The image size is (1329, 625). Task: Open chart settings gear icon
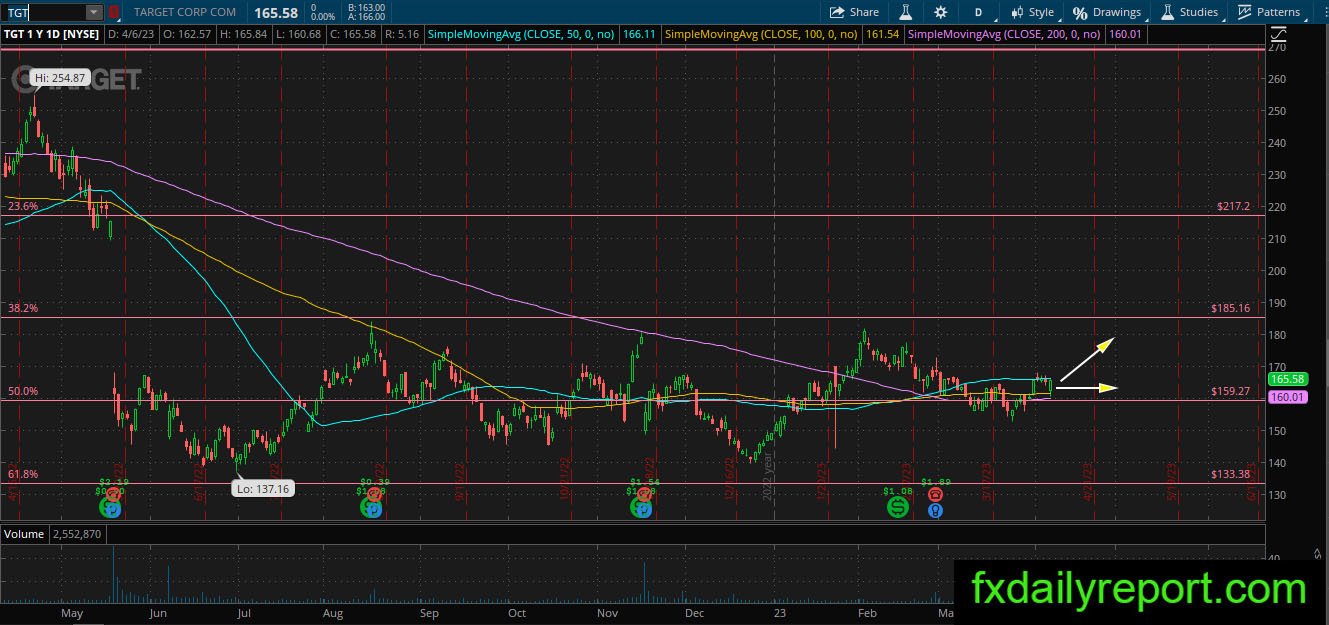tap(940, 12)
